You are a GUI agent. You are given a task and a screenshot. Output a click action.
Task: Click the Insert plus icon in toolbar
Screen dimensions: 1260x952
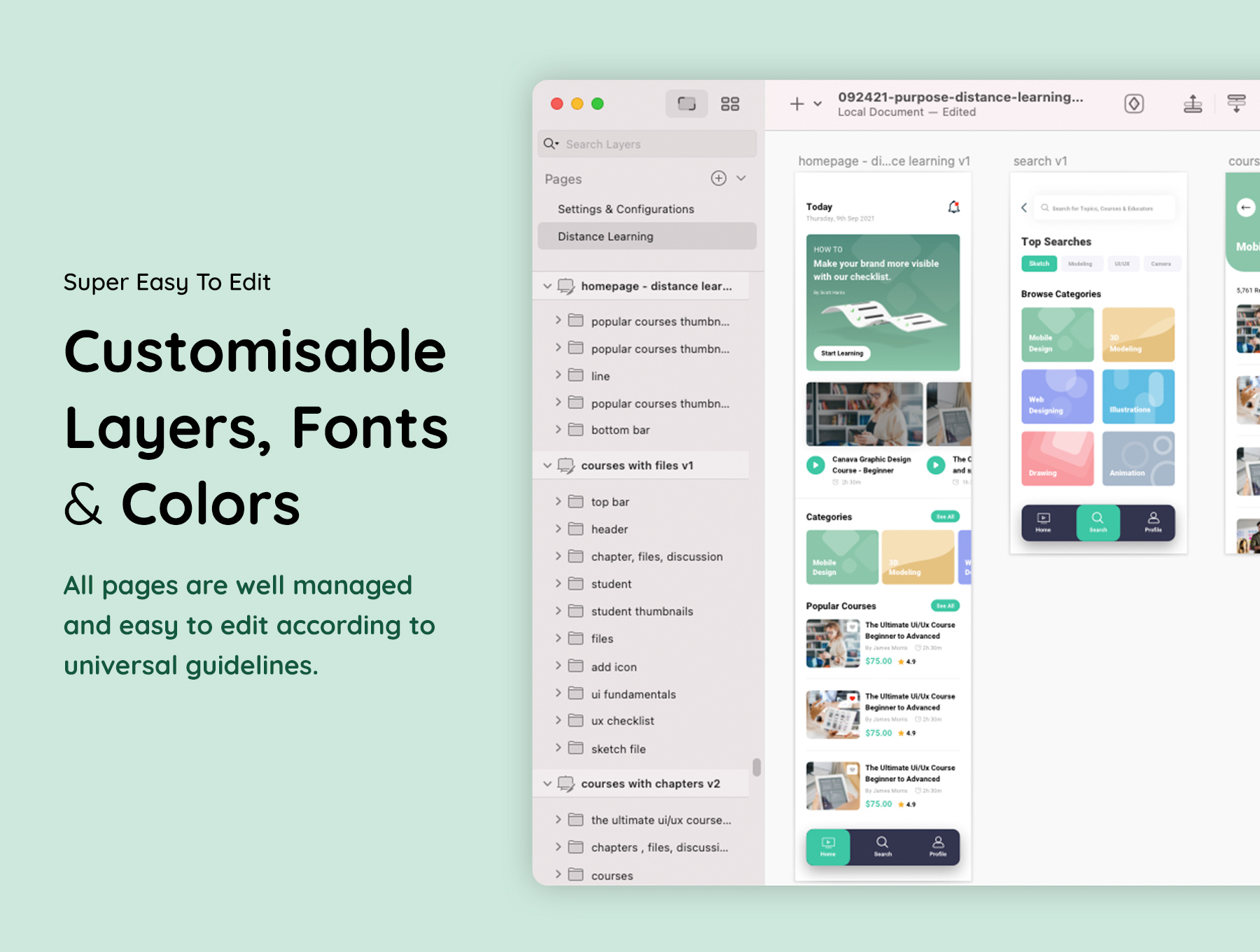(797, 104)
